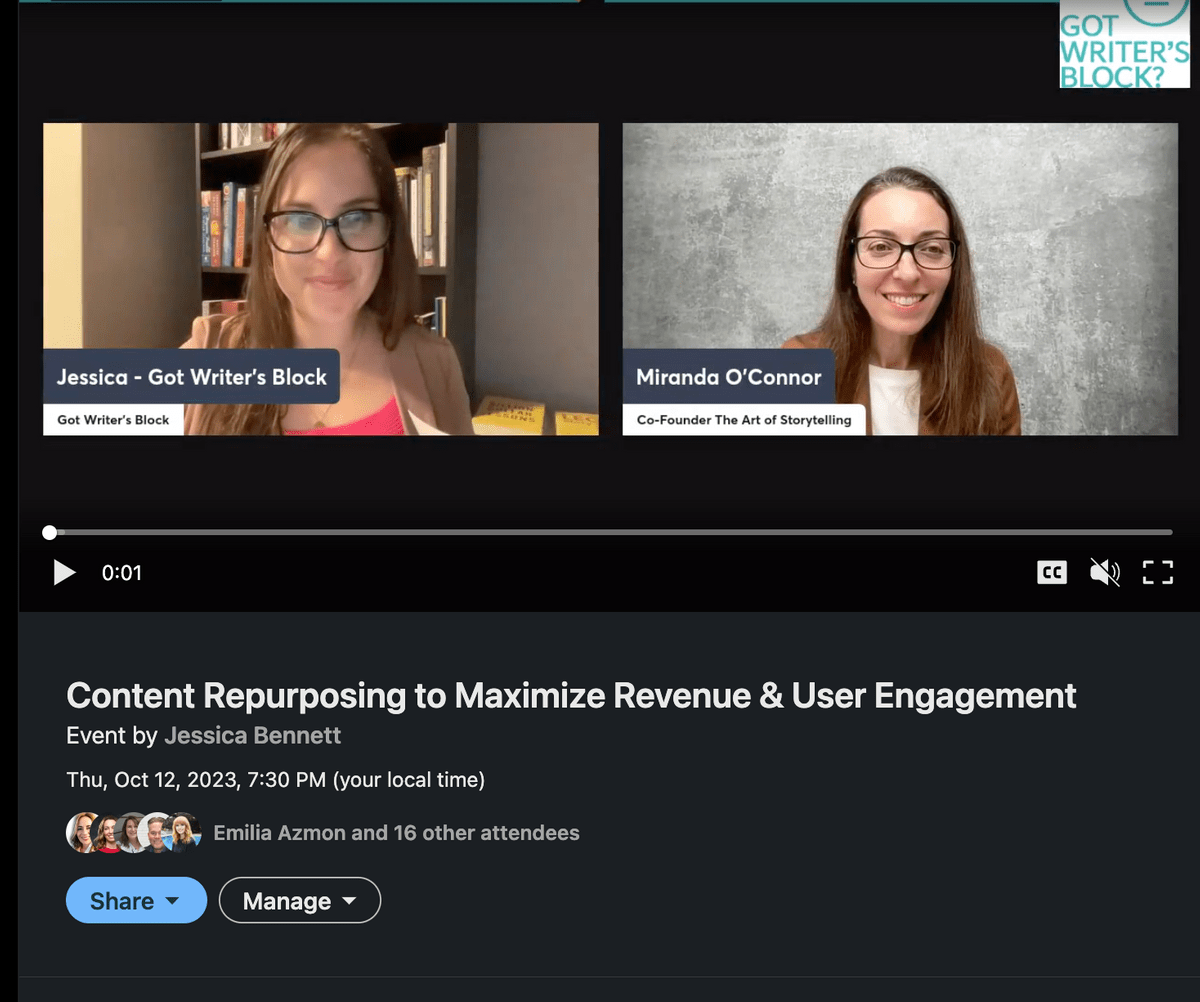This screenshot has height=1002, width=1200.
Task: Enter fullscreen video mode
Action: 1157,573
